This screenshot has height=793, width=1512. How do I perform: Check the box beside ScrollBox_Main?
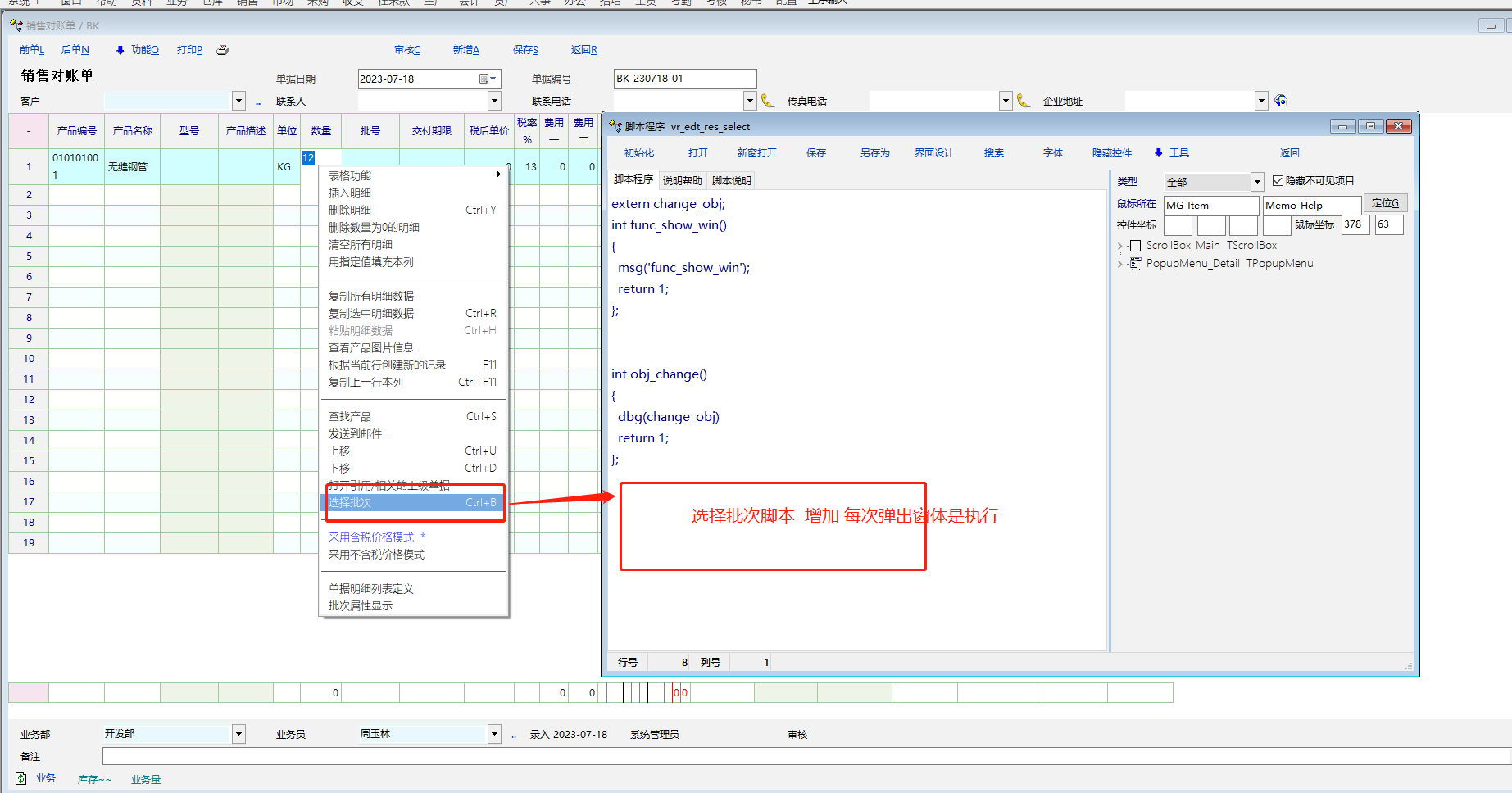(1135, 246)
